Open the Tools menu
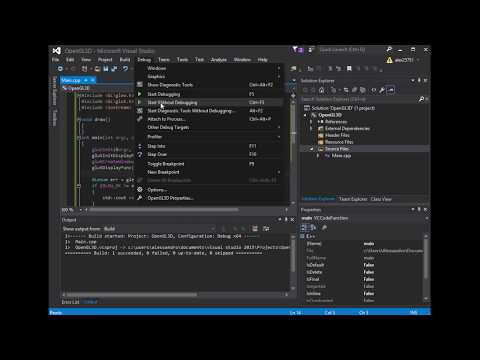 (x=182, y=60)
